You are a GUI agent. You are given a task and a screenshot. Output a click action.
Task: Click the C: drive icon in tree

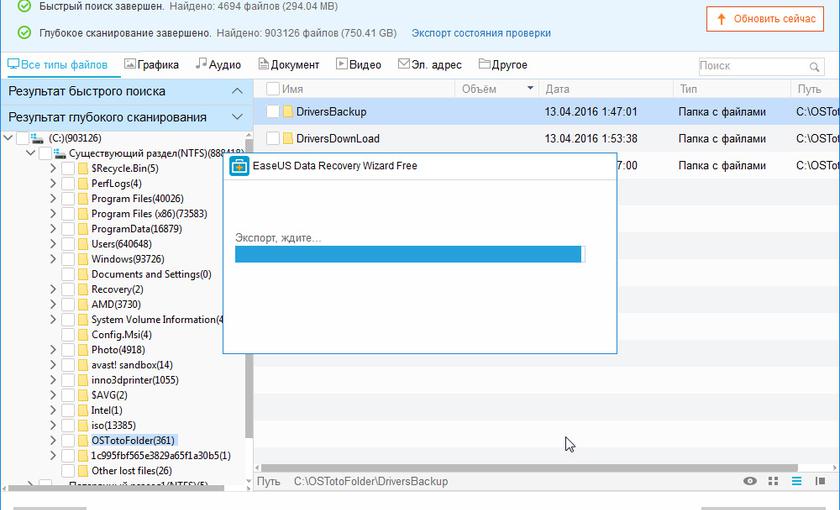coord(37,138)
